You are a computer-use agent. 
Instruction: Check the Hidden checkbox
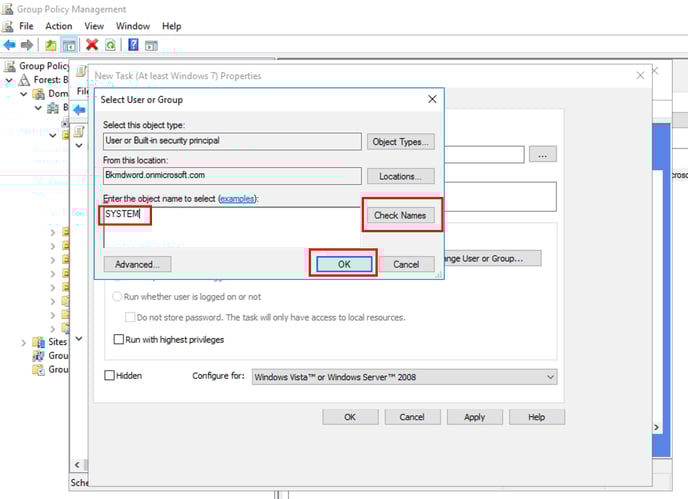[x=110, y=376]
